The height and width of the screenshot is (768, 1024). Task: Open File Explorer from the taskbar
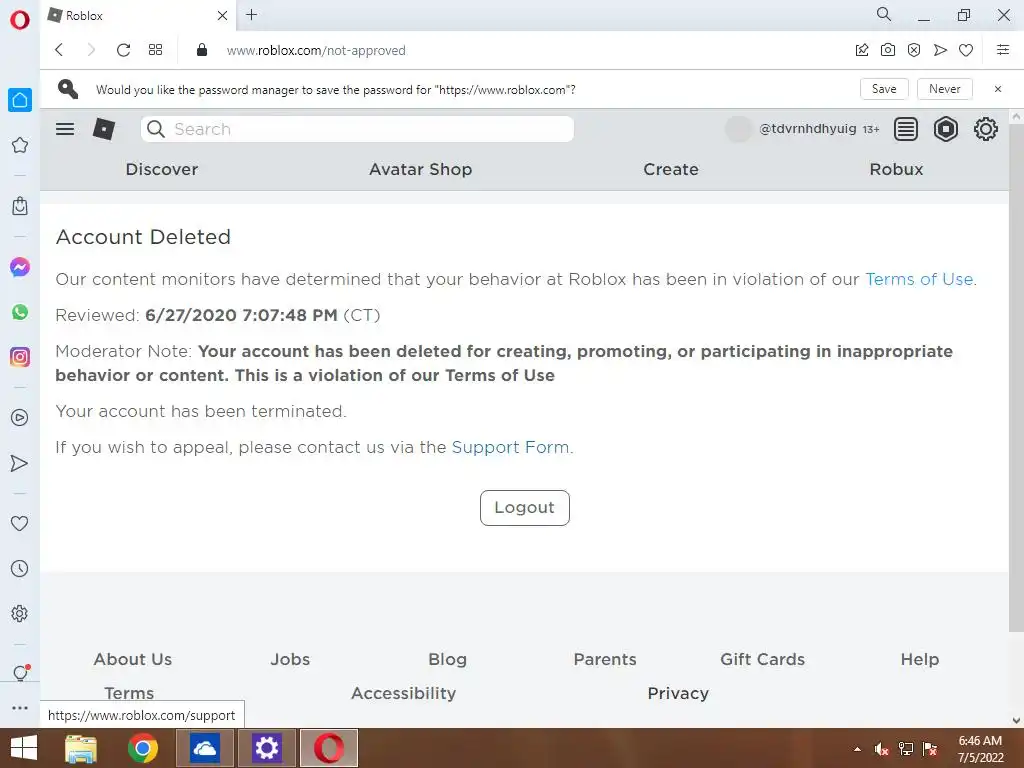tap(81, 748)
